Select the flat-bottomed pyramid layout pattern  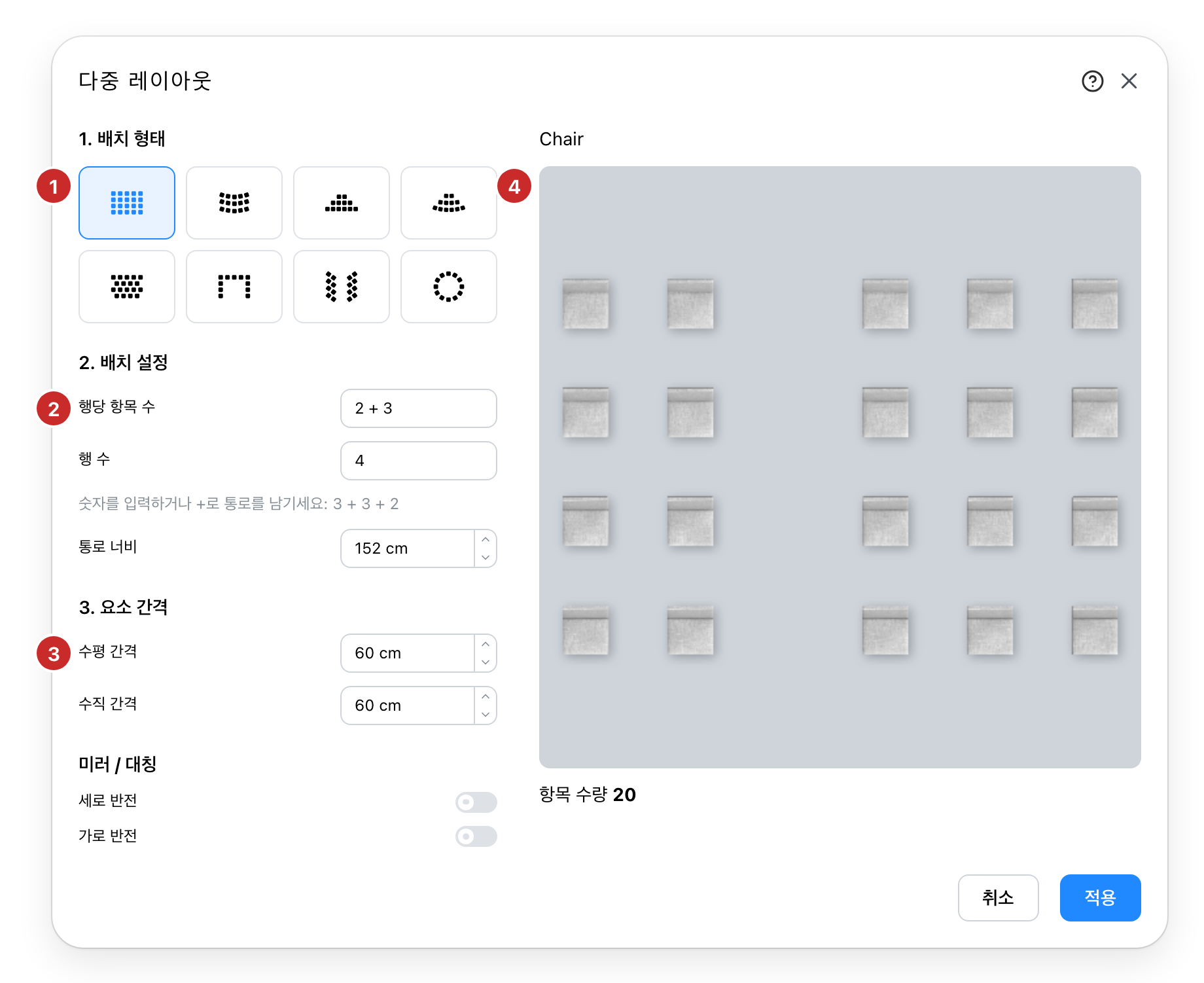coord(342,203)
